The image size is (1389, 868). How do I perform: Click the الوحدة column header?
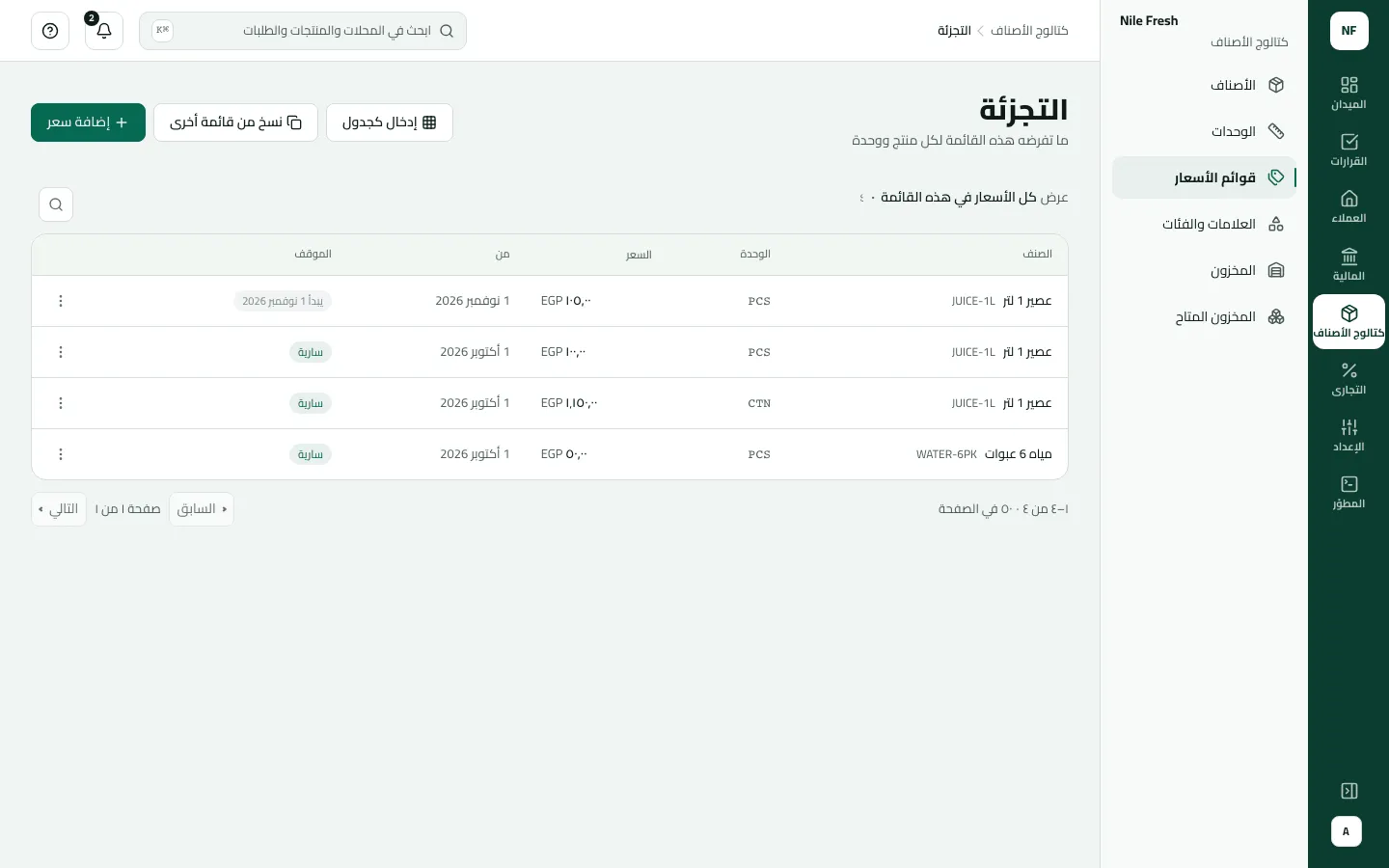[755, 254]
